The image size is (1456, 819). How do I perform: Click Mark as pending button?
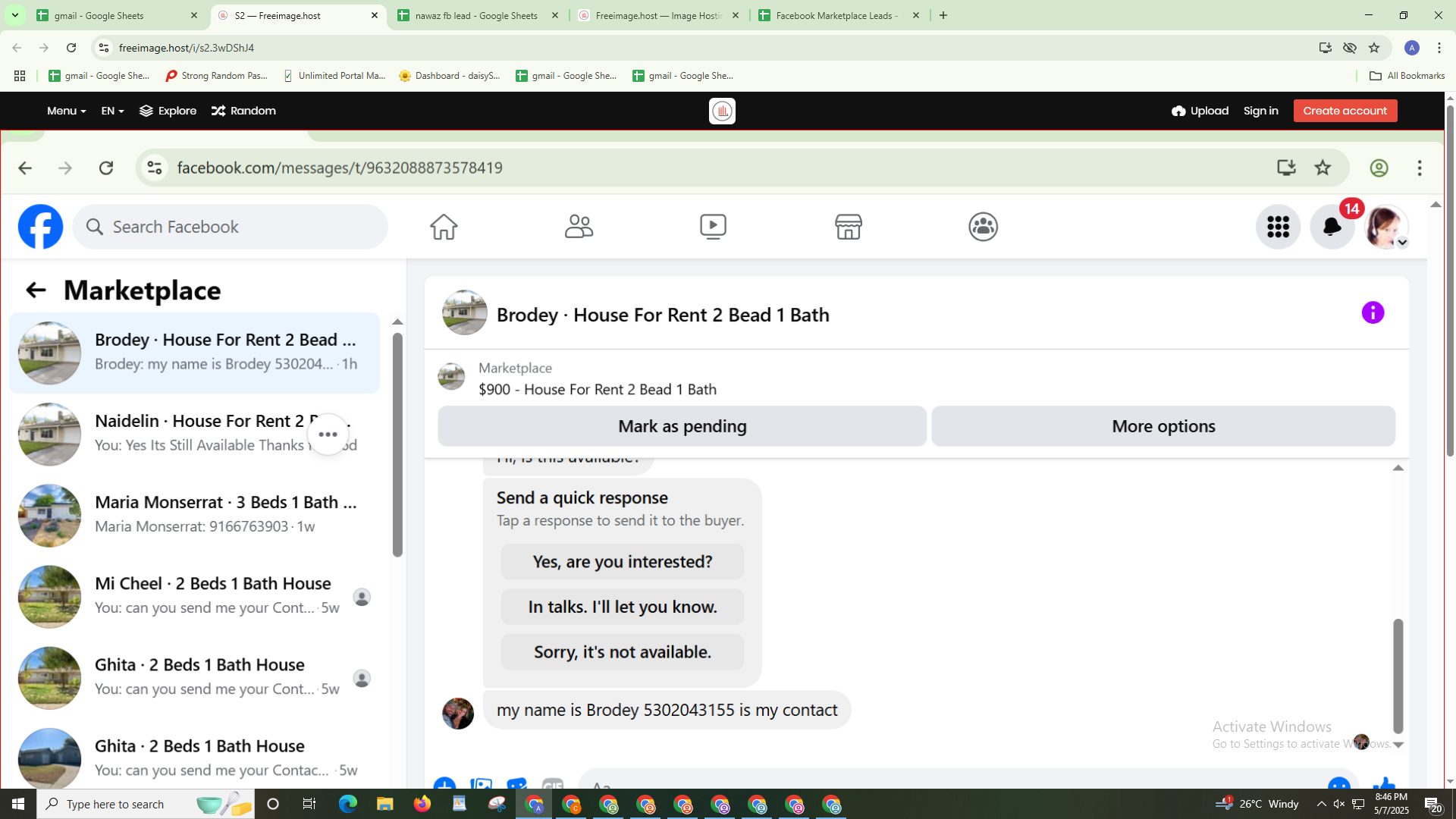(x=682, y=426)
